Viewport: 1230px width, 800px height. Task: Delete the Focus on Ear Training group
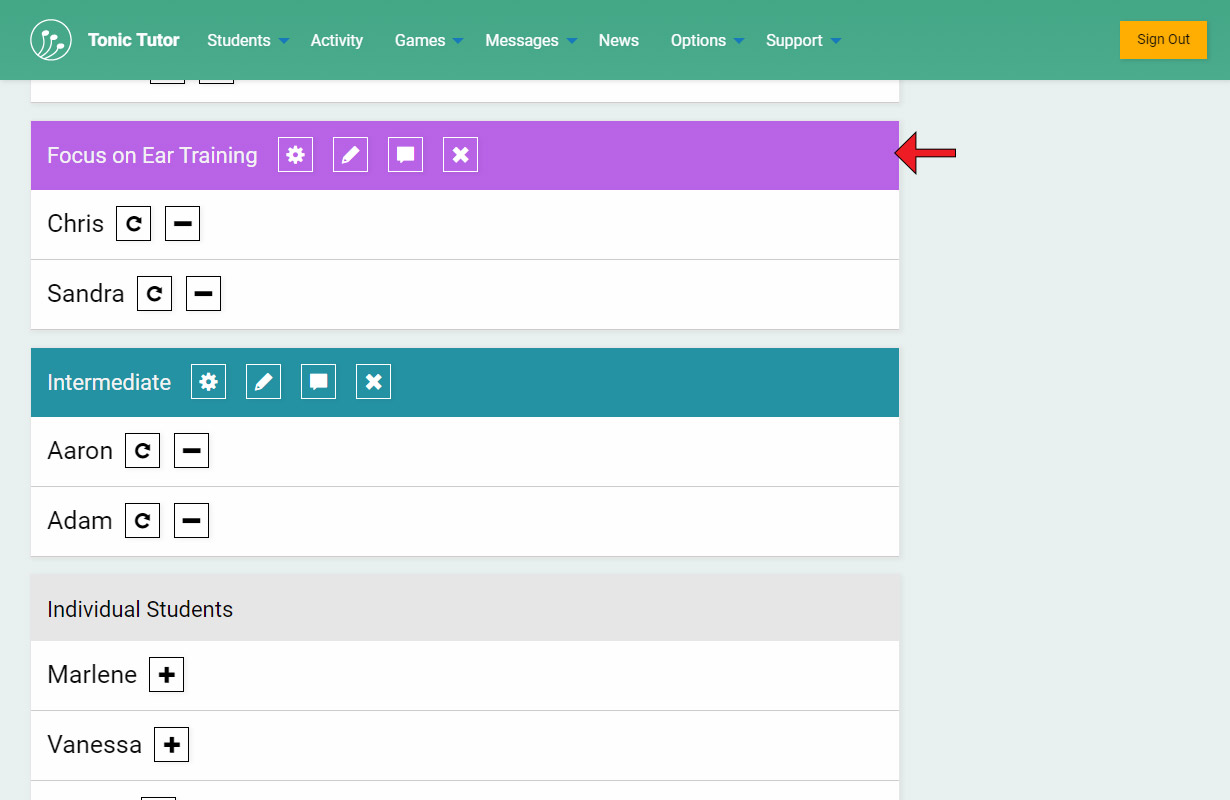[x=460, y=155]
